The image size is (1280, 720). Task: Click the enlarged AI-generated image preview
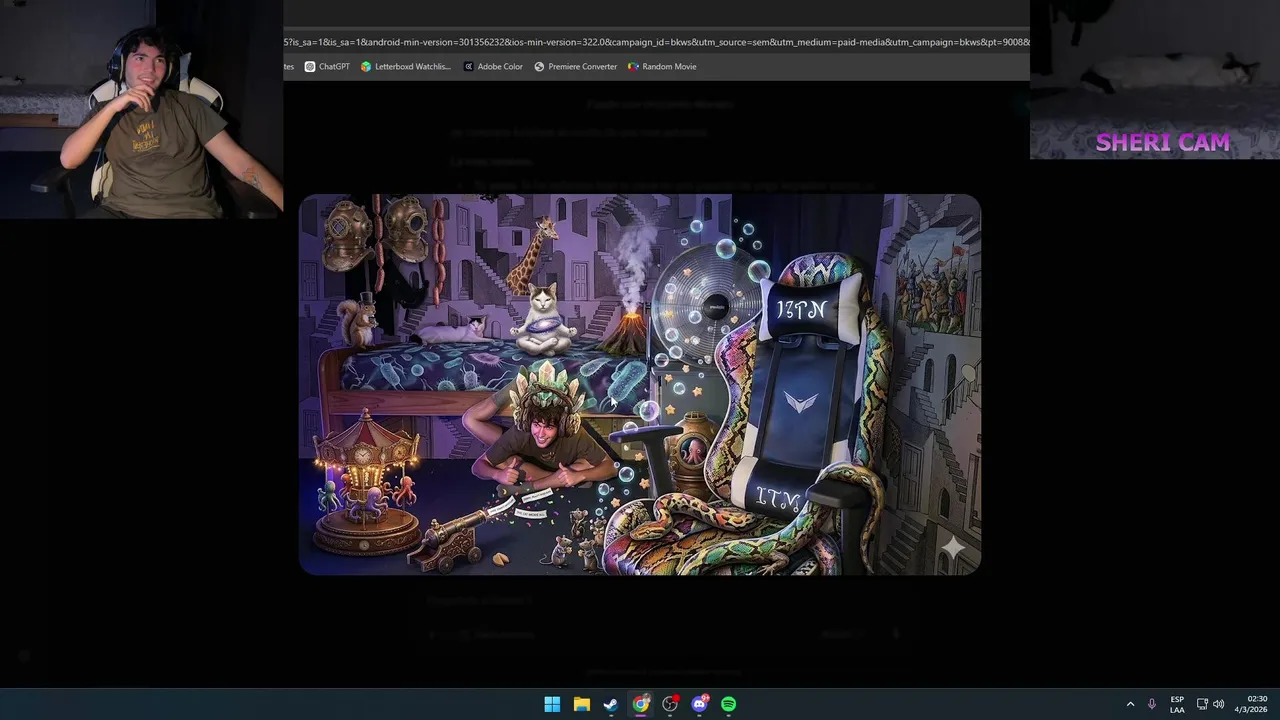pyautogui.click(x=640, y=384)
